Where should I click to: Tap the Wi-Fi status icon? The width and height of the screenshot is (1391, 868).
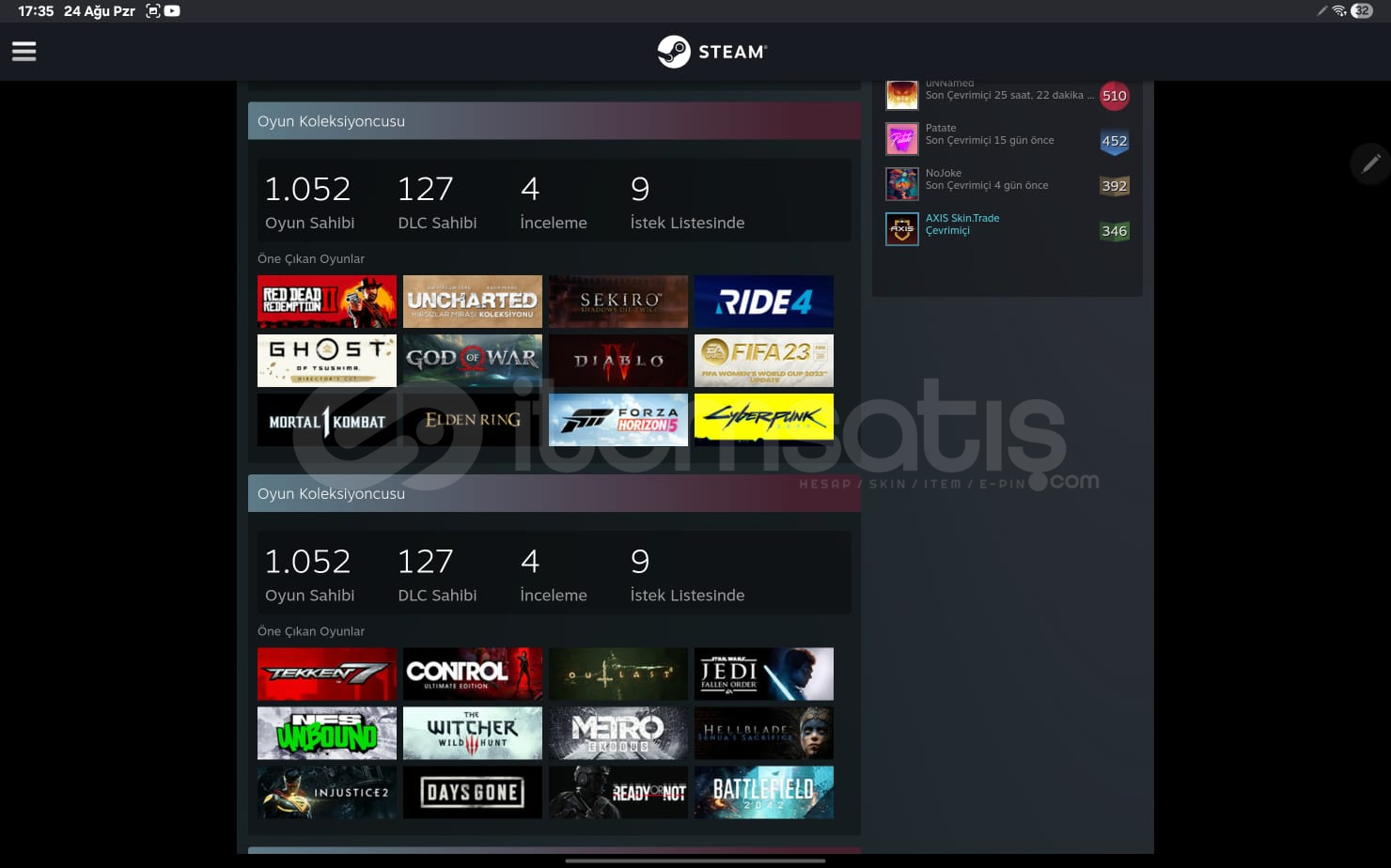click(1339, 11)
